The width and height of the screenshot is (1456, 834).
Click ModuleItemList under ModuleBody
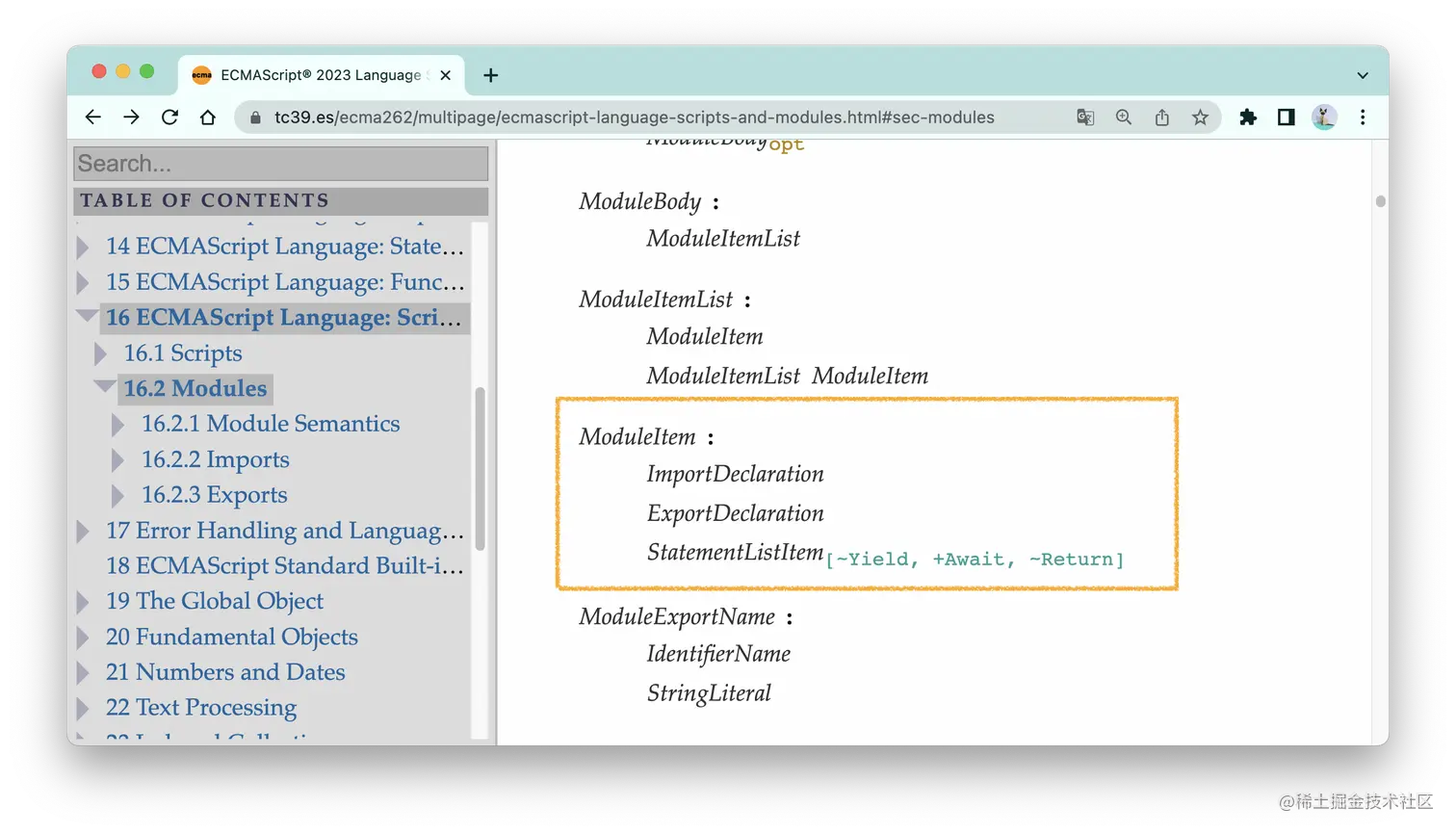point(723,239)
